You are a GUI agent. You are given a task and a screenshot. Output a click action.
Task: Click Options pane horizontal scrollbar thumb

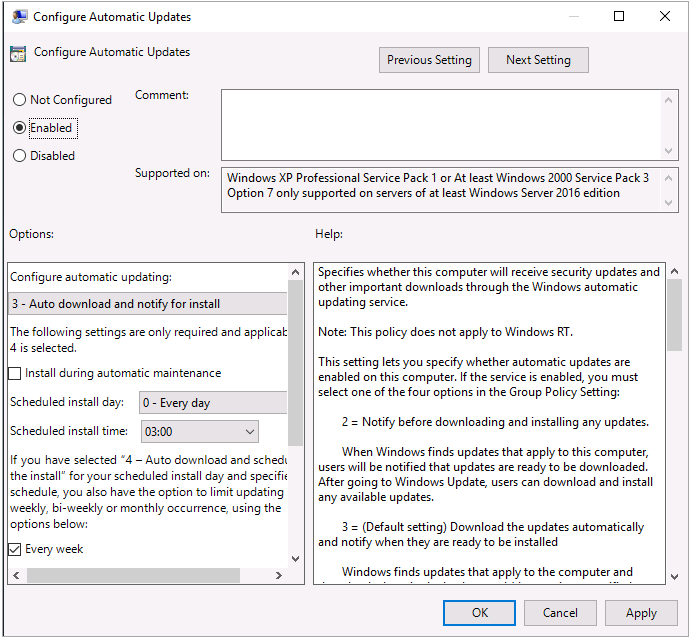pyautogui.click(x=133, y=575)
